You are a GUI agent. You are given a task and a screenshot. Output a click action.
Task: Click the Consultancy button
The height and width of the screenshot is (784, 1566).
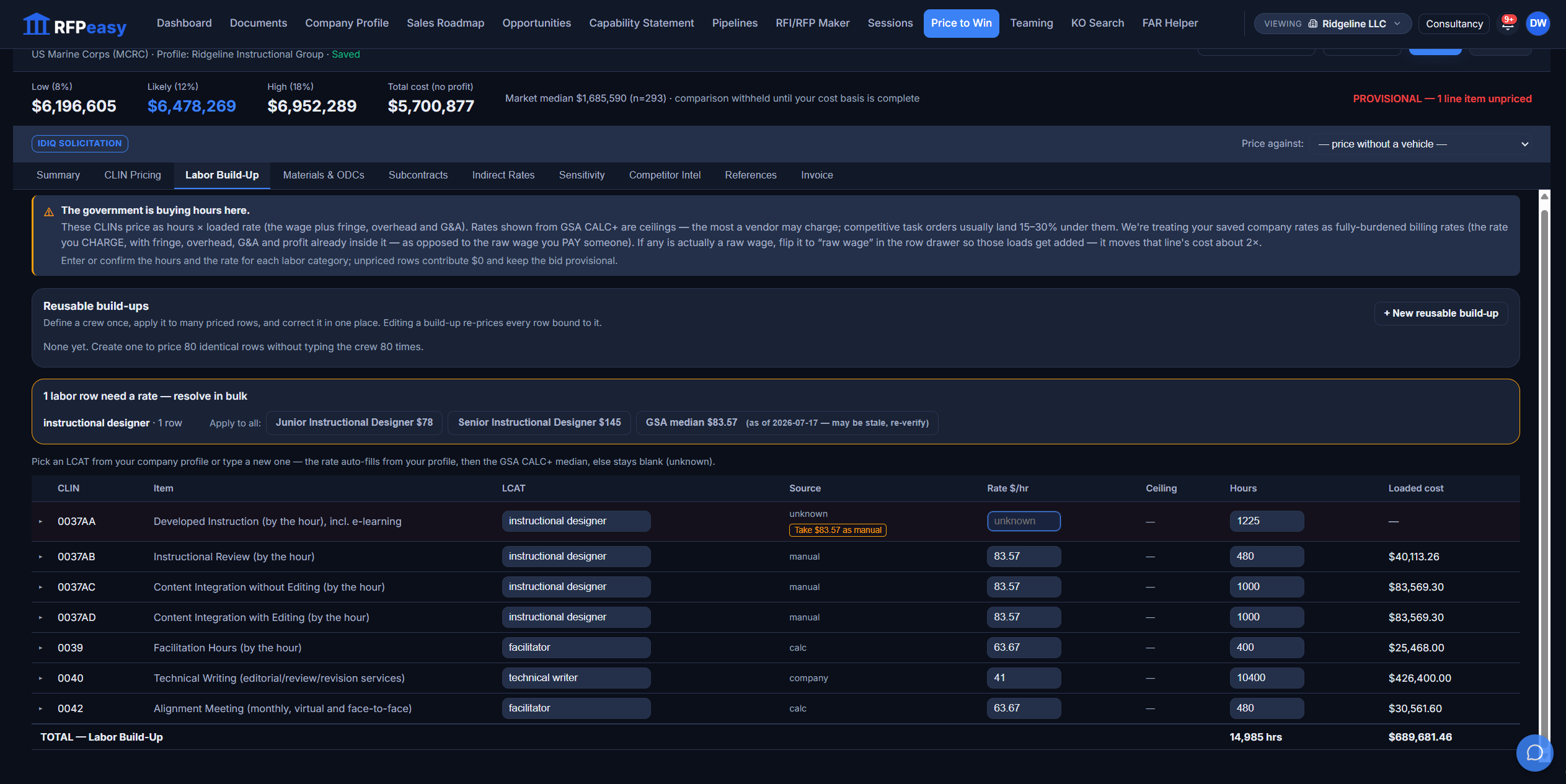pos(1454,24)
